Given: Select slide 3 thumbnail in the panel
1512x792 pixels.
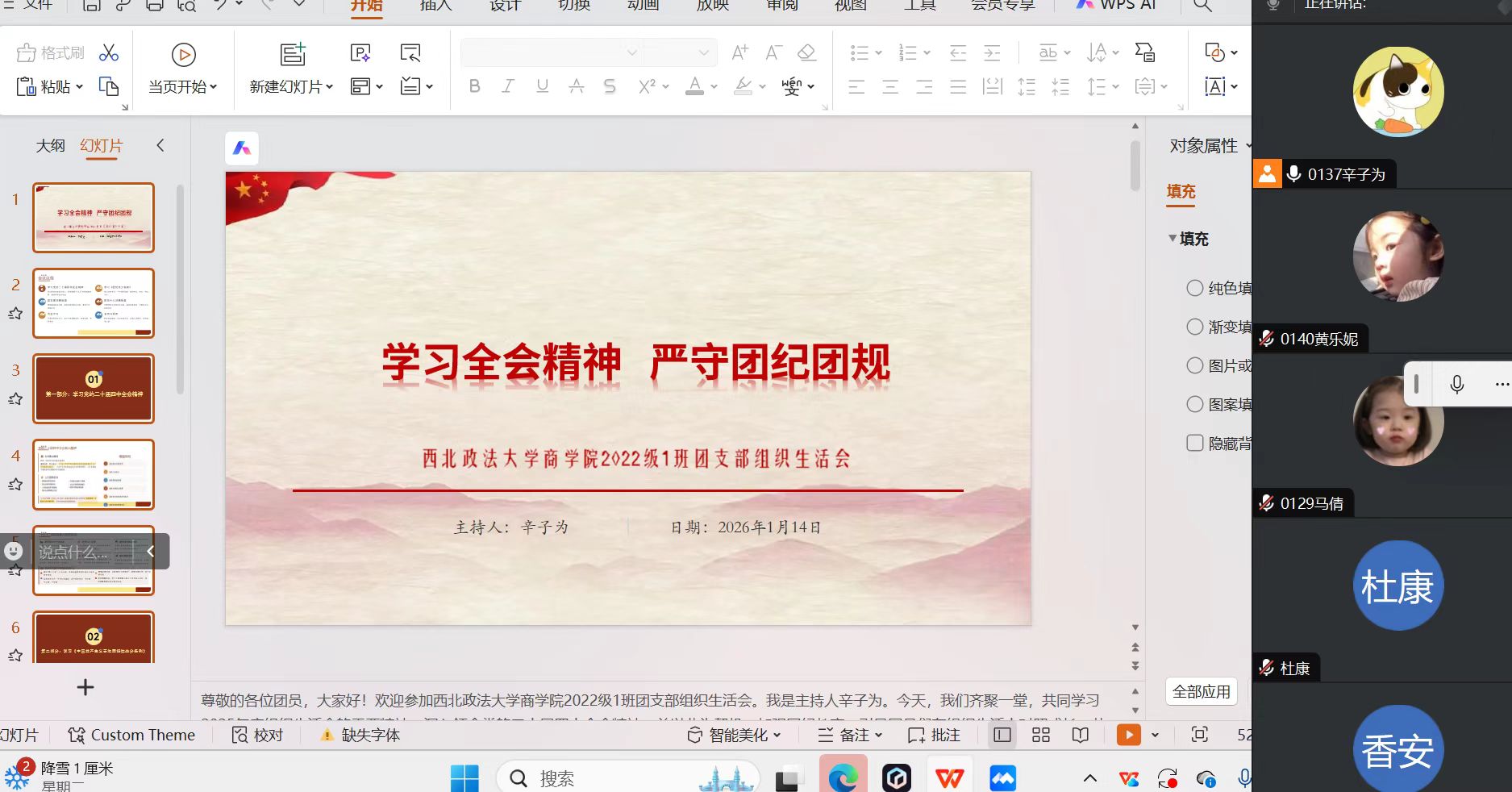Looking at the screenshot, I should (94, 389).
